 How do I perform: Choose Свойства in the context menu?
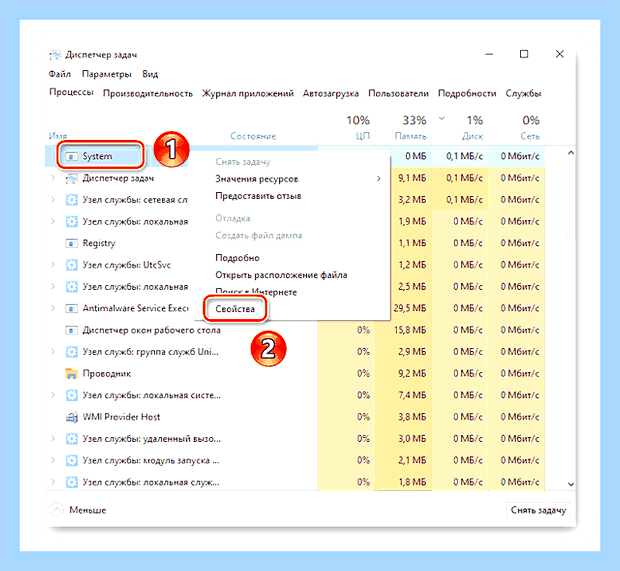(x=235, y=309)
